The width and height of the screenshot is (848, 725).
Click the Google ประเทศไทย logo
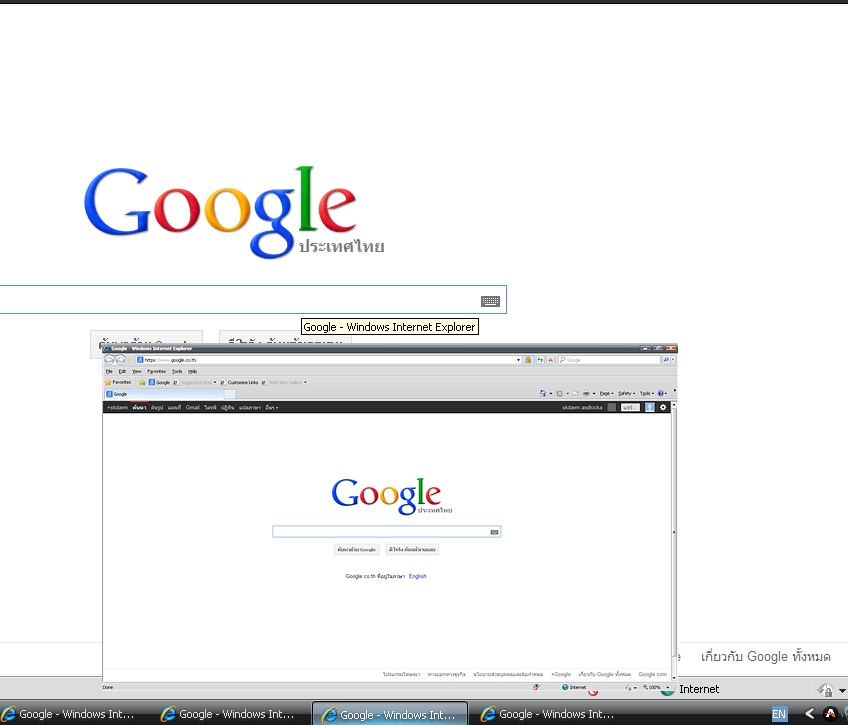[234, 212]
